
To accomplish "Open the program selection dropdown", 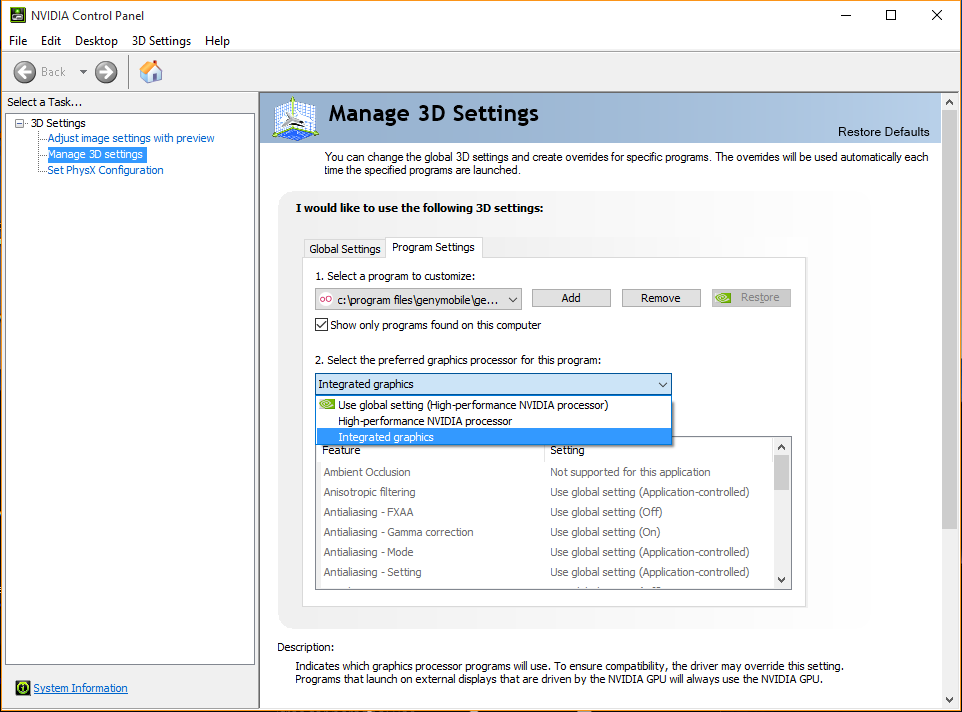I will point(418,299).
